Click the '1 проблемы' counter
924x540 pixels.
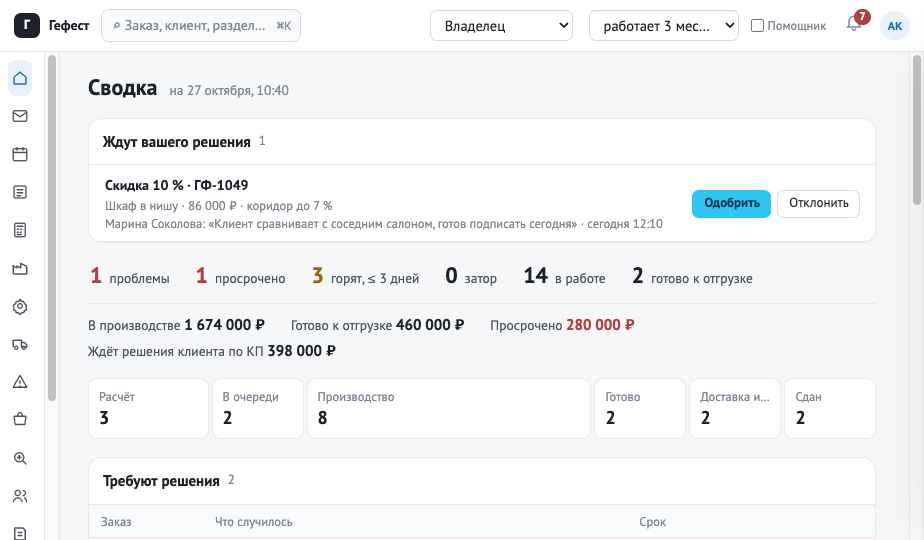point(130,276)
